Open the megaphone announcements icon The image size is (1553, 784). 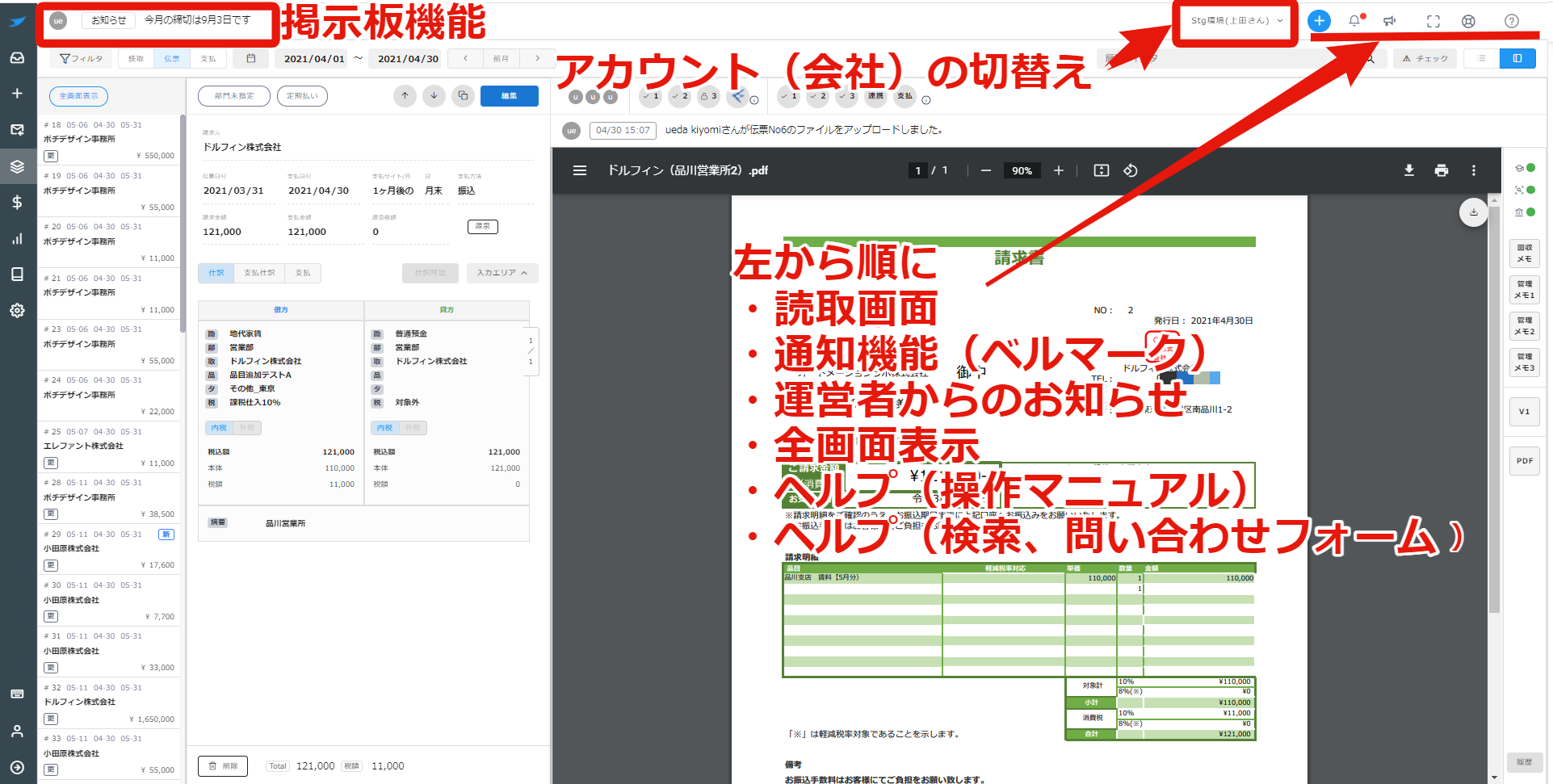(1390, 21)
